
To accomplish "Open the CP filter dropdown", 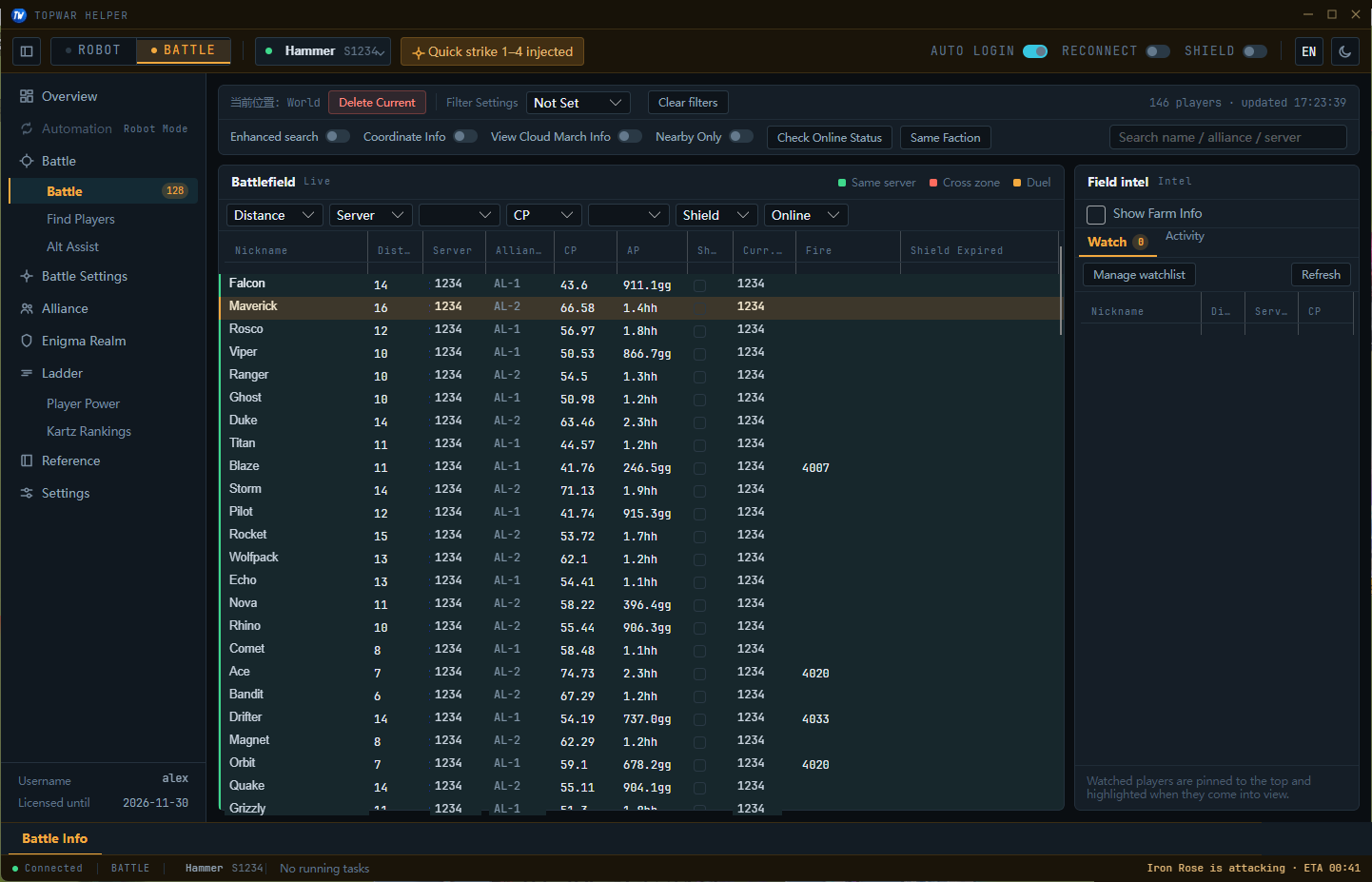I will [x=544, y=215].
